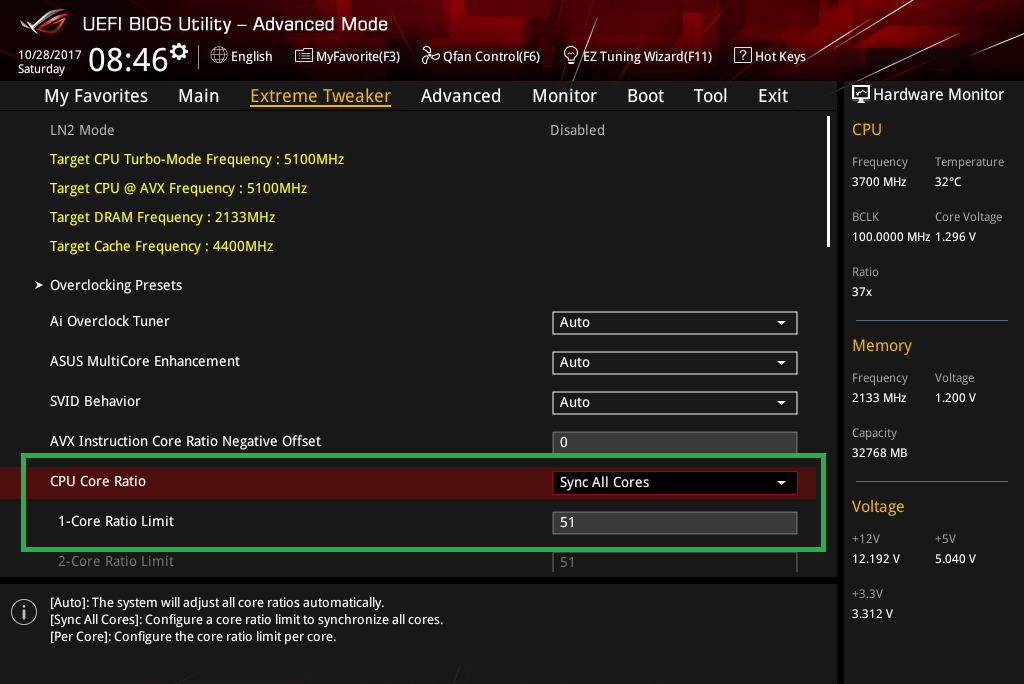Click the '[Auto]' help text line
The width and height of the screenshot is (1024, 684).
click(x=217, y=602)
